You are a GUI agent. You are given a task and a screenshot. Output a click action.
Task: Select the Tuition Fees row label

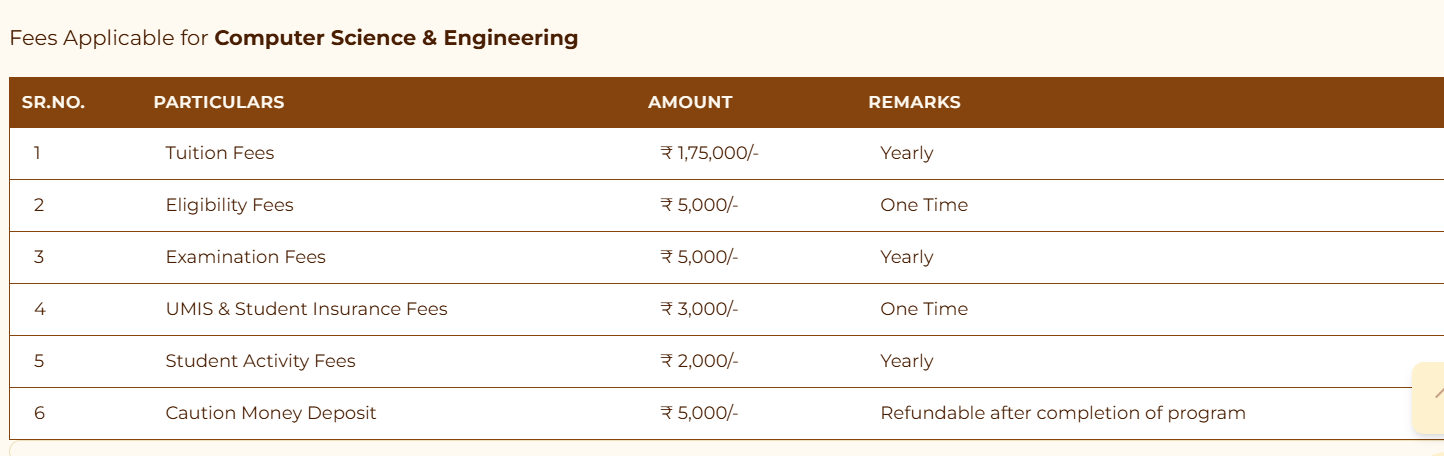220,153
